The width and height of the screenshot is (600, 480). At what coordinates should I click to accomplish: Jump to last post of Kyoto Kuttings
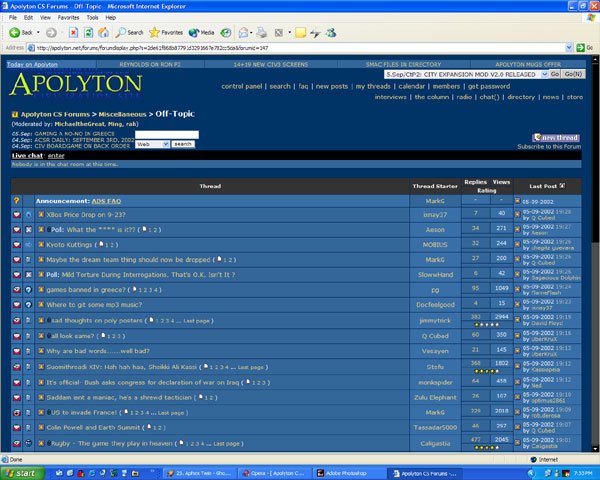[518, 244]
